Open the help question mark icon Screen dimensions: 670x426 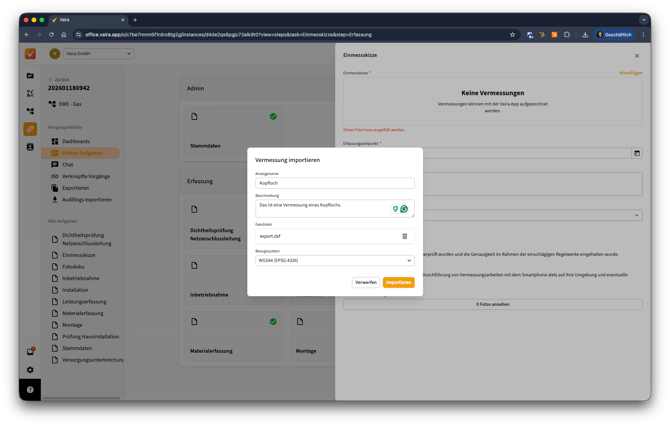[30, 389]
